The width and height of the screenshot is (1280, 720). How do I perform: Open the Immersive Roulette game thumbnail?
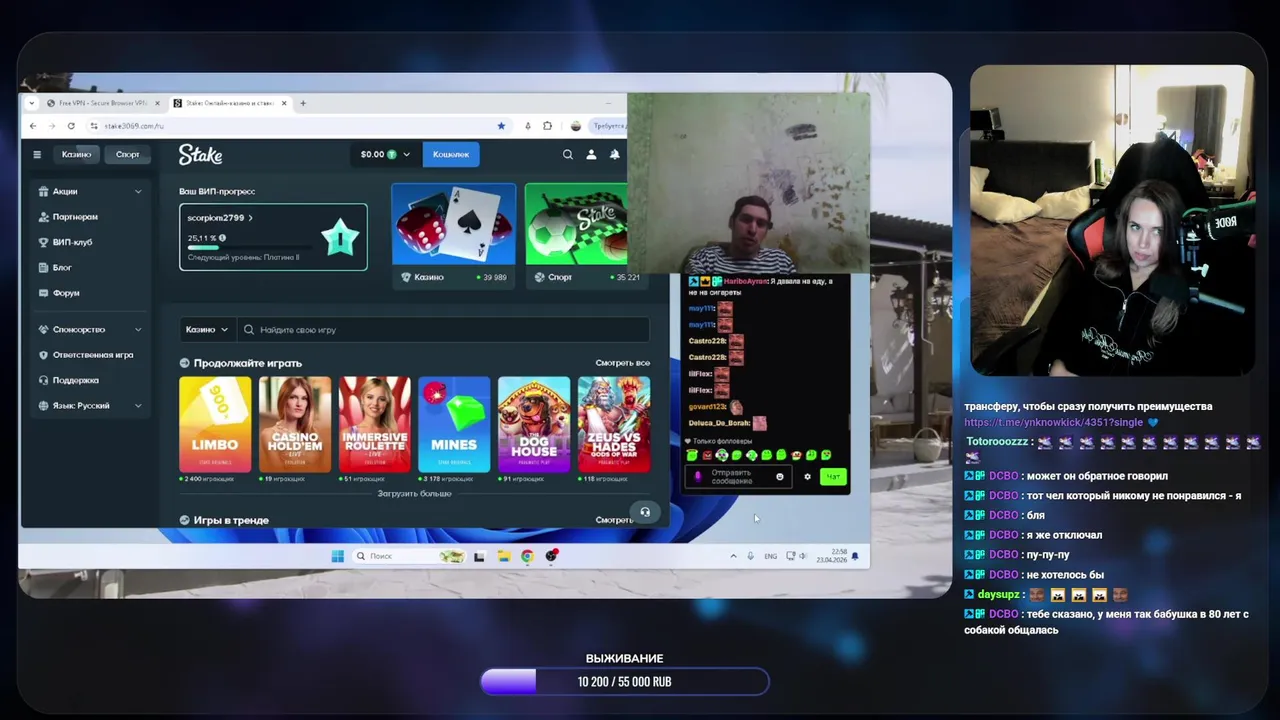[x=375, y=424]
